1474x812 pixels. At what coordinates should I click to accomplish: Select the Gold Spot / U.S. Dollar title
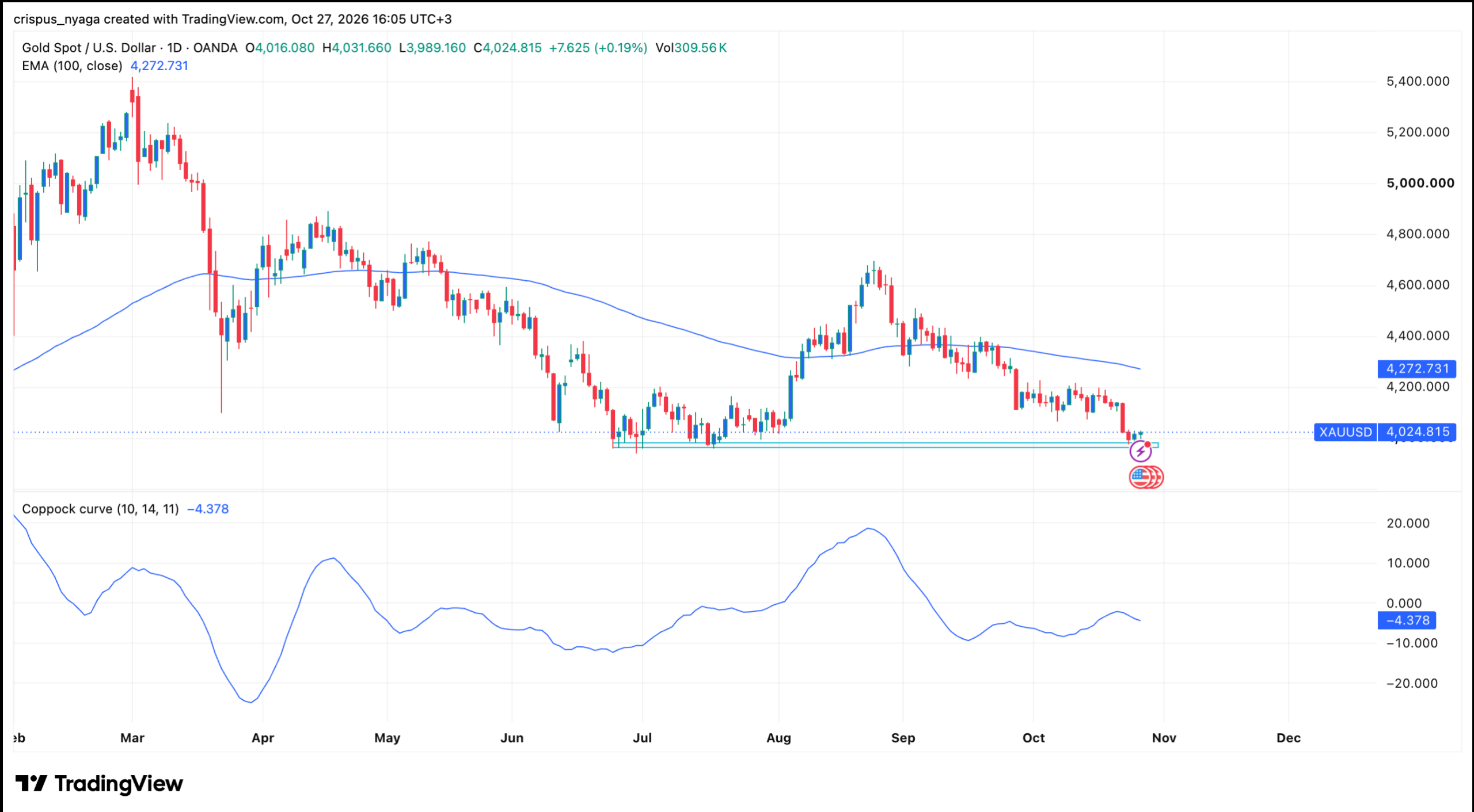pos(89,48)
